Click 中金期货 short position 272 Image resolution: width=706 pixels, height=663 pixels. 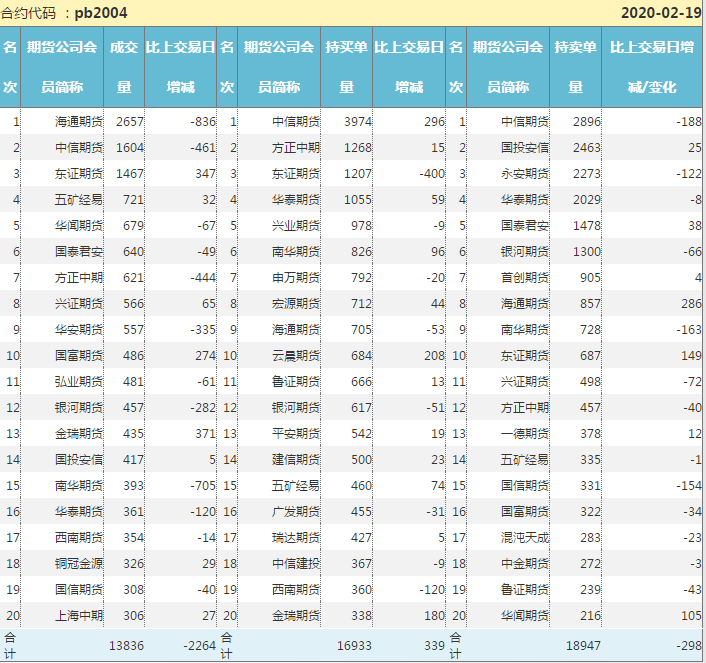click(x=590, y=564)
